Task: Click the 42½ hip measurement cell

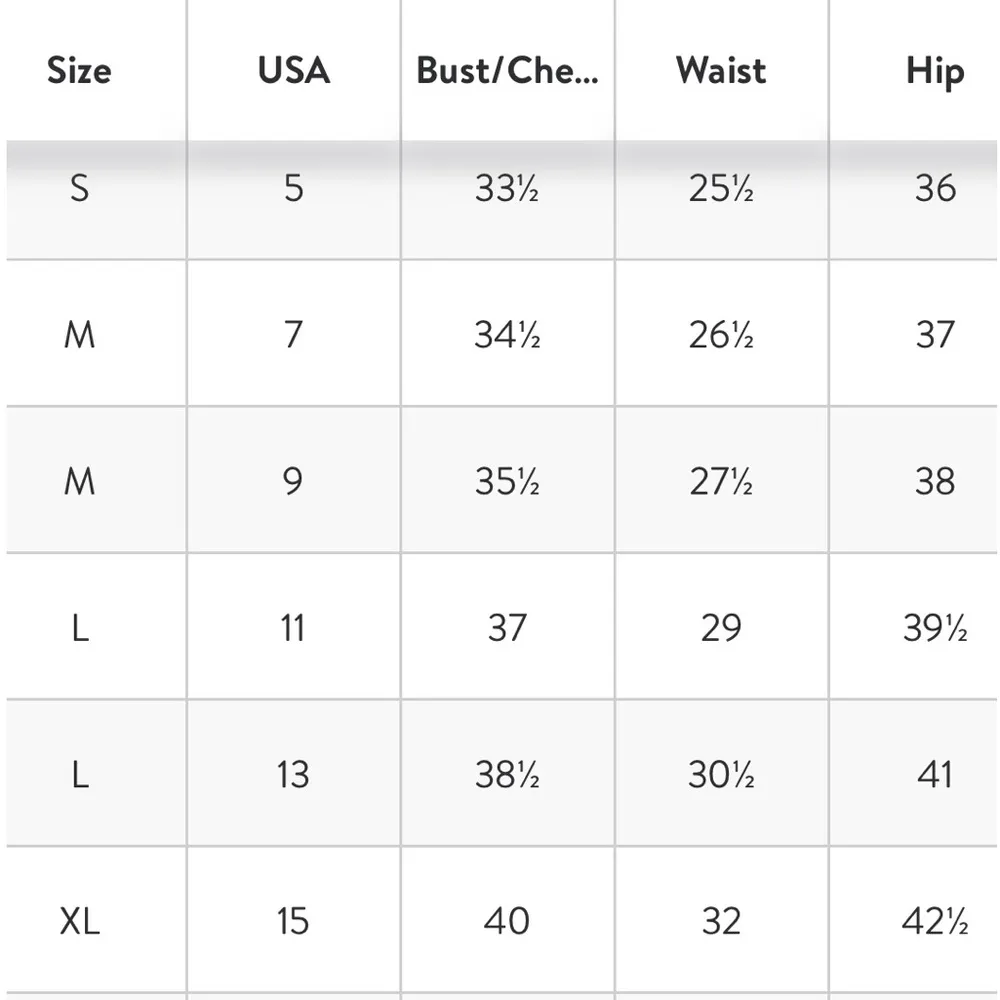Action: [934, 921]
